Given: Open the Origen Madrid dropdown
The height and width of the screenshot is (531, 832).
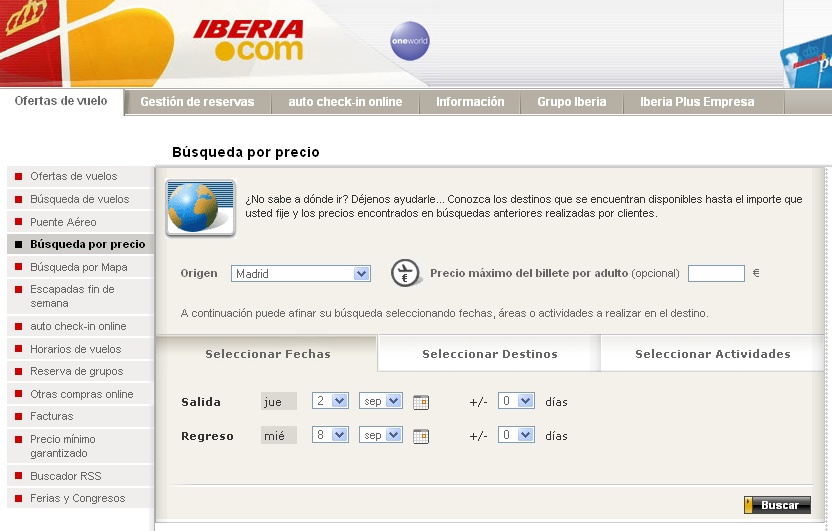Looking at the screenshot, I should pyautogui.click(x=300, y=274).
